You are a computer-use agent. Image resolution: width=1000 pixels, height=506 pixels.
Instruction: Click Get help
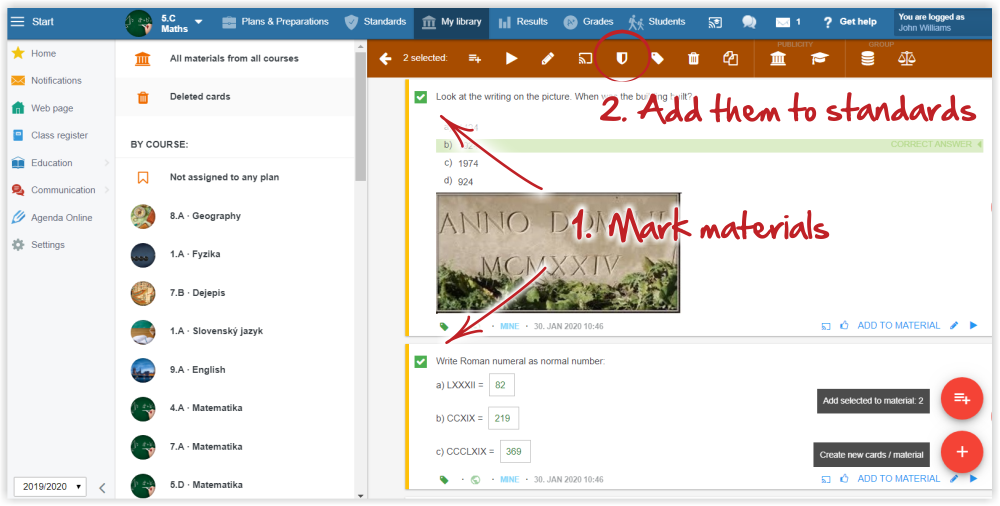point(849,22)
